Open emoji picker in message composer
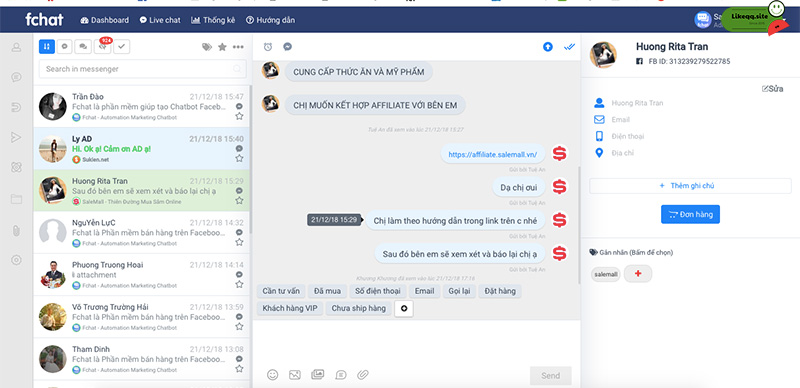The image size is (800, 388). point(273,375)
